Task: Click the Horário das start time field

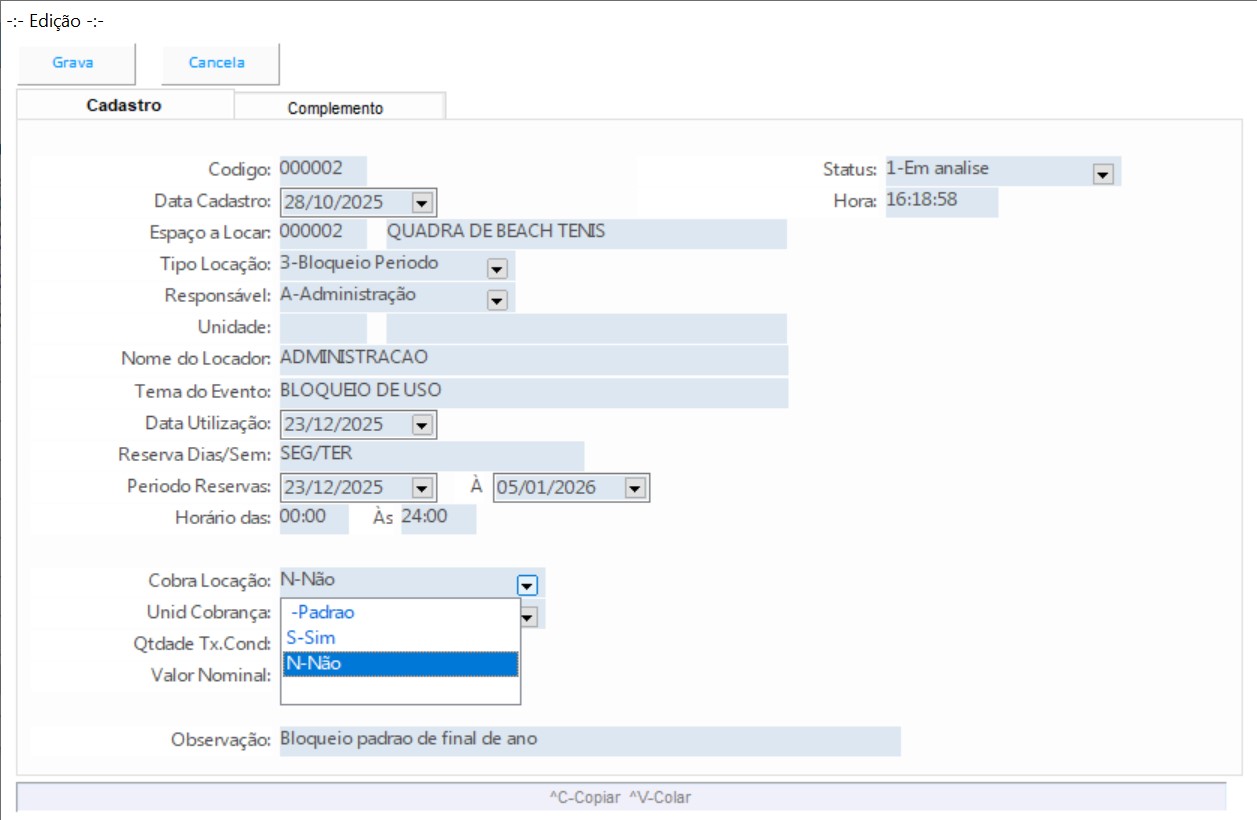Action: point(314,519)
